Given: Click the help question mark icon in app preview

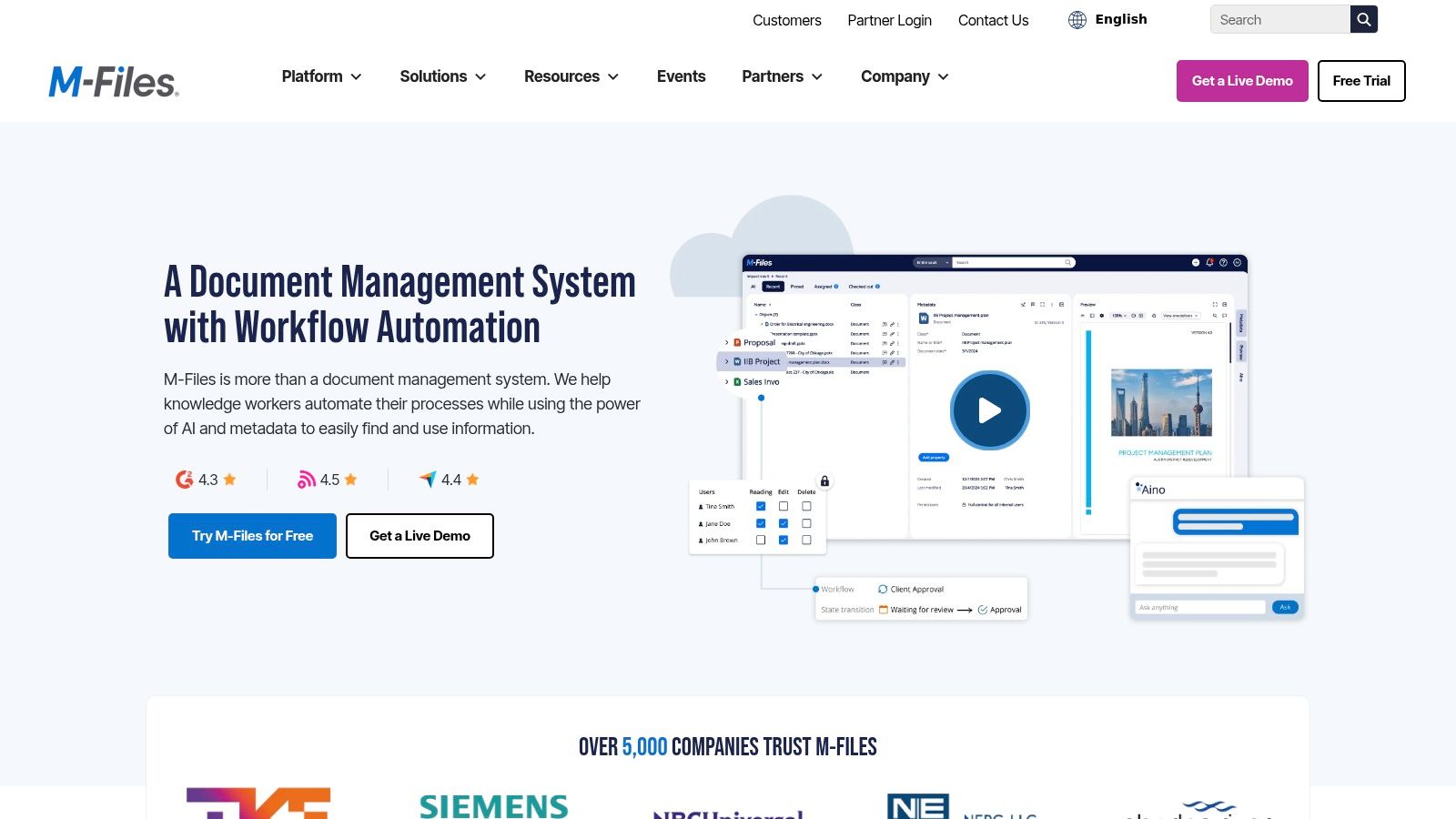Looking at the screenshot, I should (1223, 262).
